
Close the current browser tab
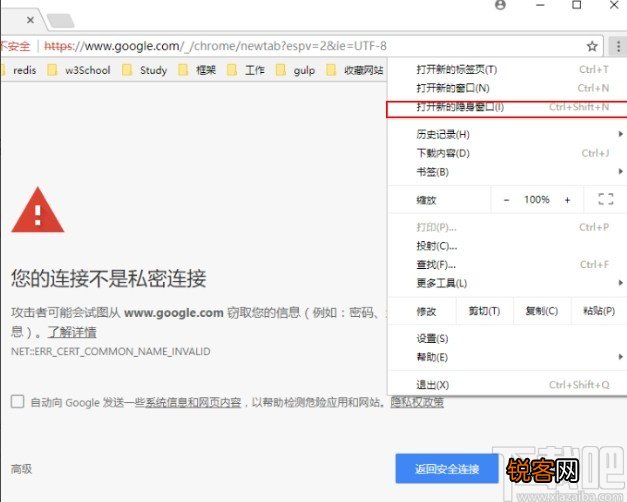(x=30, y=20)
